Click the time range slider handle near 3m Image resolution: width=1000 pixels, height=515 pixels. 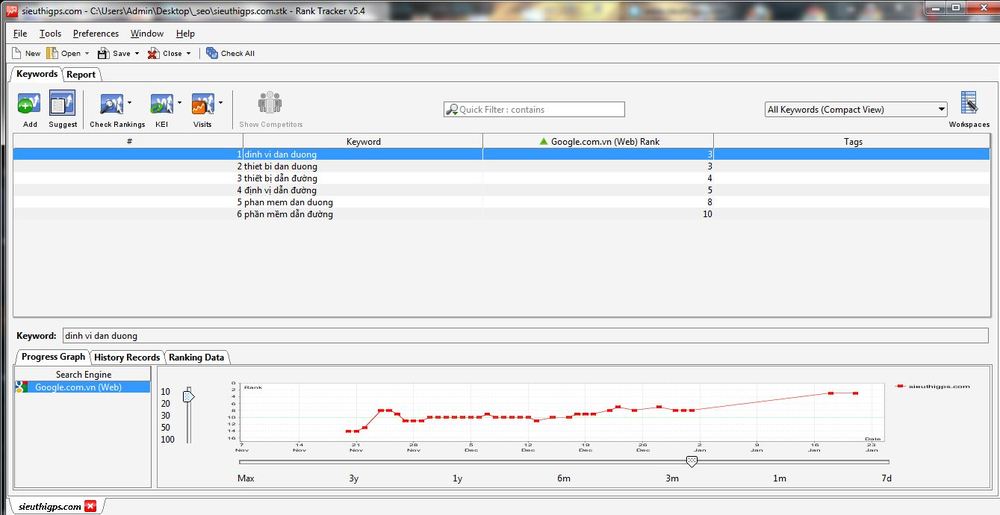[x=691, y=461]
